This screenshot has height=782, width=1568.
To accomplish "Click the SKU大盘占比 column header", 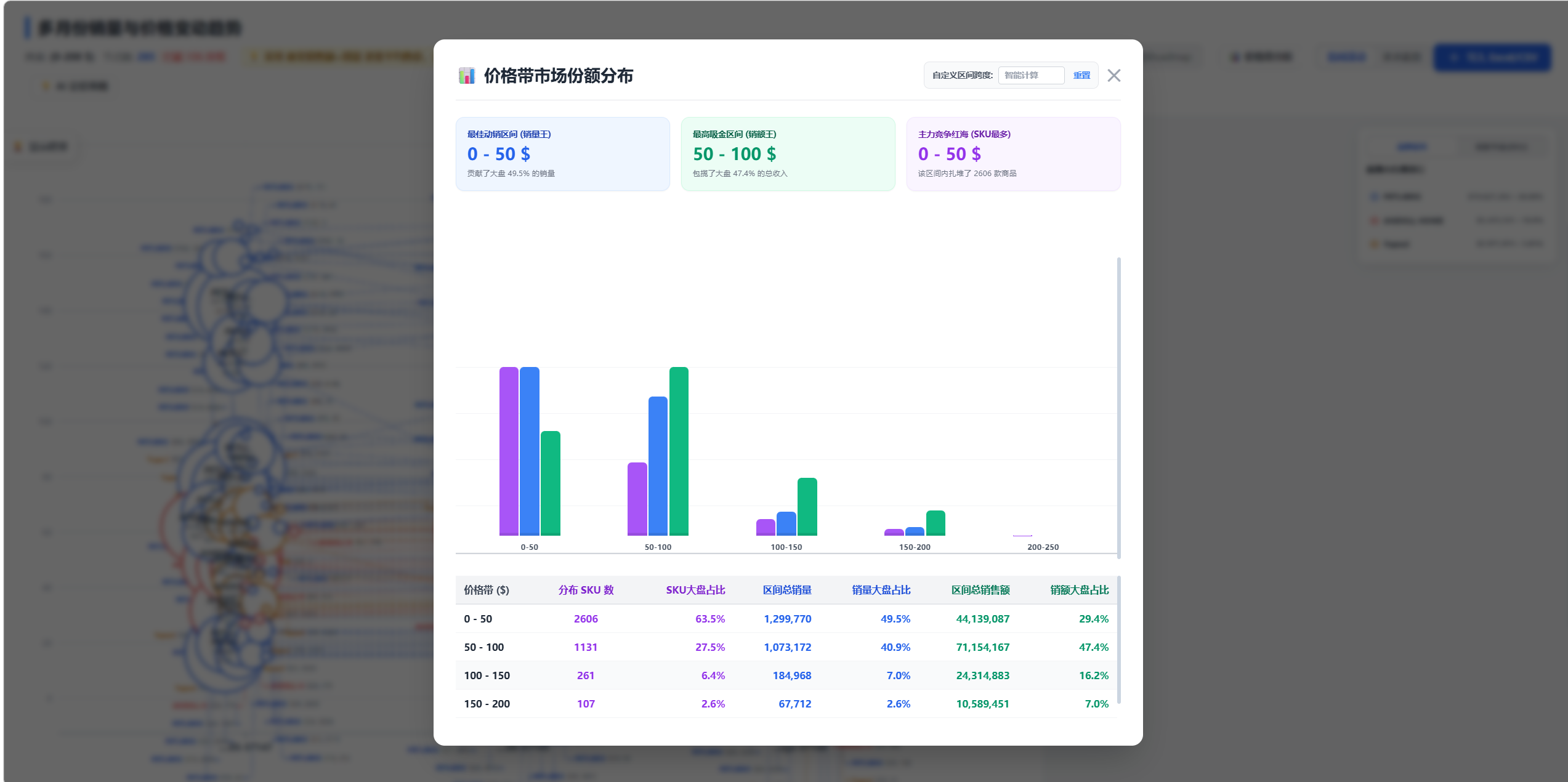I will click(695, 590).
